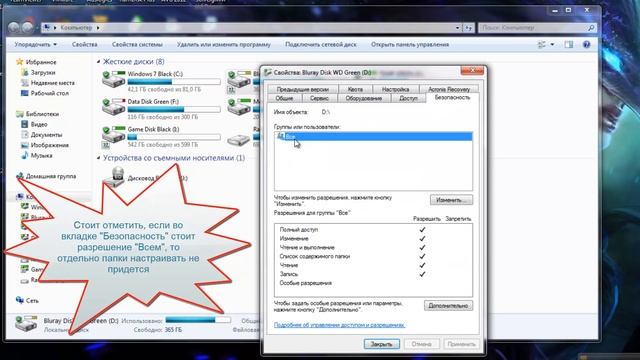Click Открыть панель управления
This screenshot has height=360, width=640.
click(x=410, y=44)
